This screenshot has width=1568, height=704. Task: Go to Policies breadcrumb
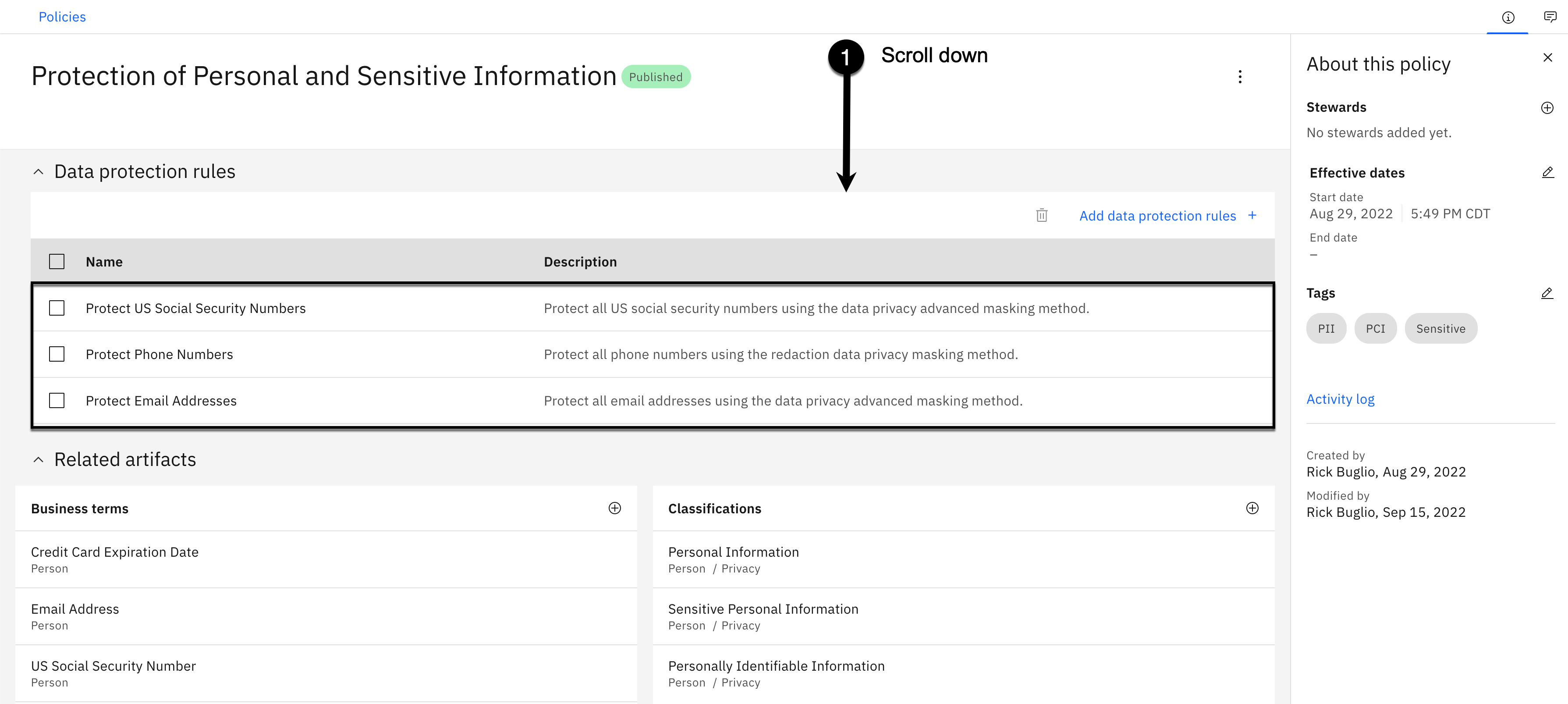[62, 17]
